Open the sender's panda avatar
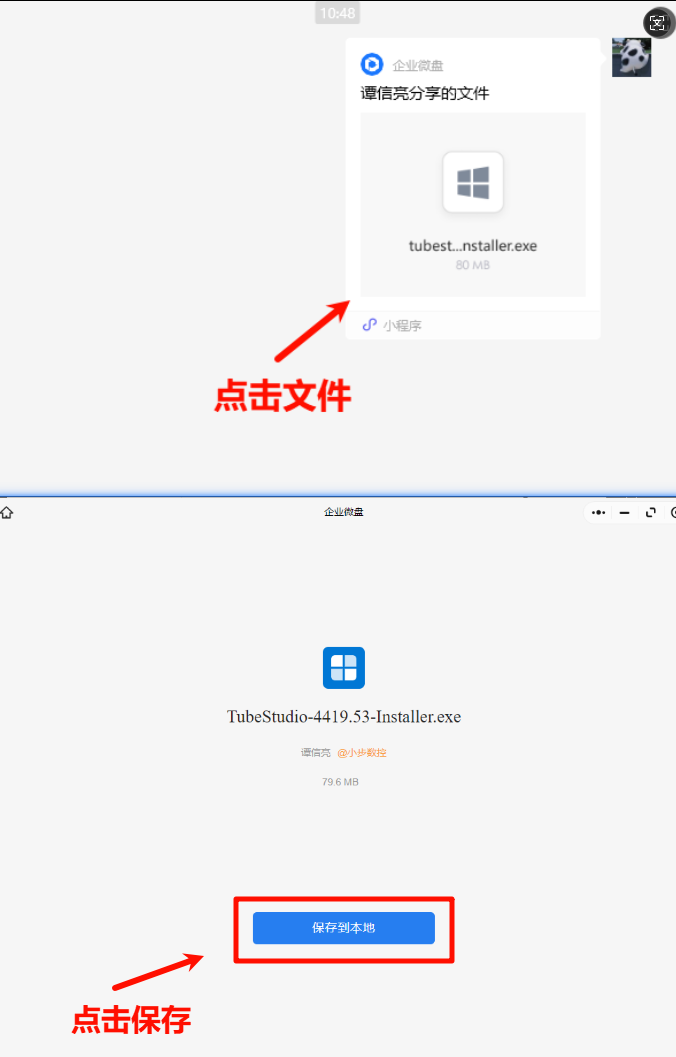The height and width of the screenshot is (1057, 676). tap(632, 57)
